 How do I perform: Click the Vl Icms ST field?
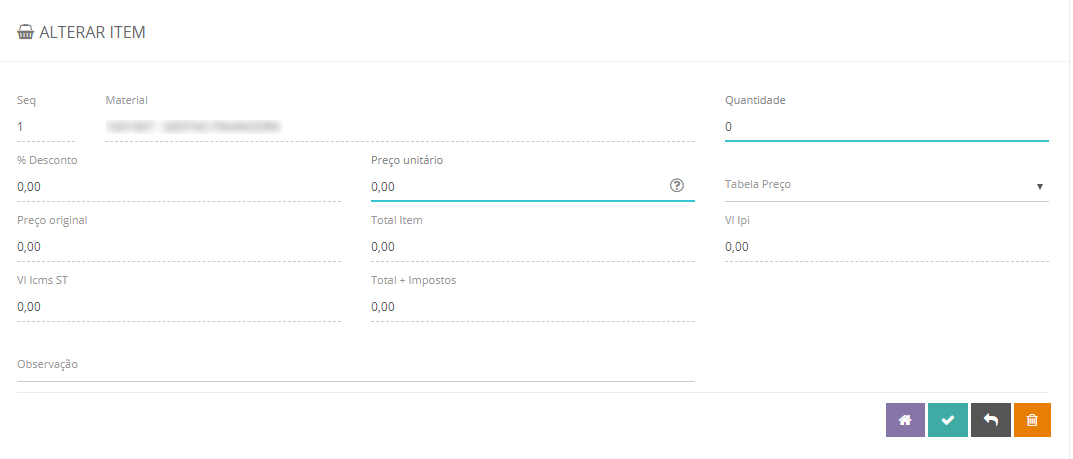click(x=179, y=307)
